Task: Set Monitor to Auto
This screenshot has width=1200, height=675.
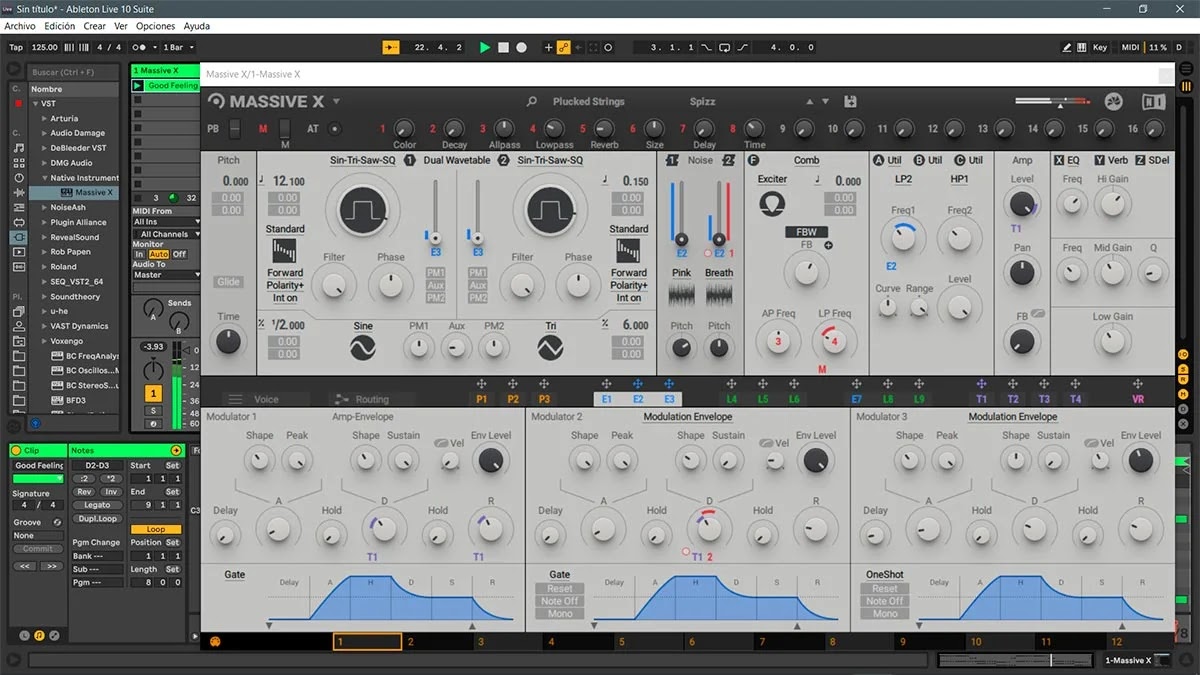Action: (x=158, y=254)
